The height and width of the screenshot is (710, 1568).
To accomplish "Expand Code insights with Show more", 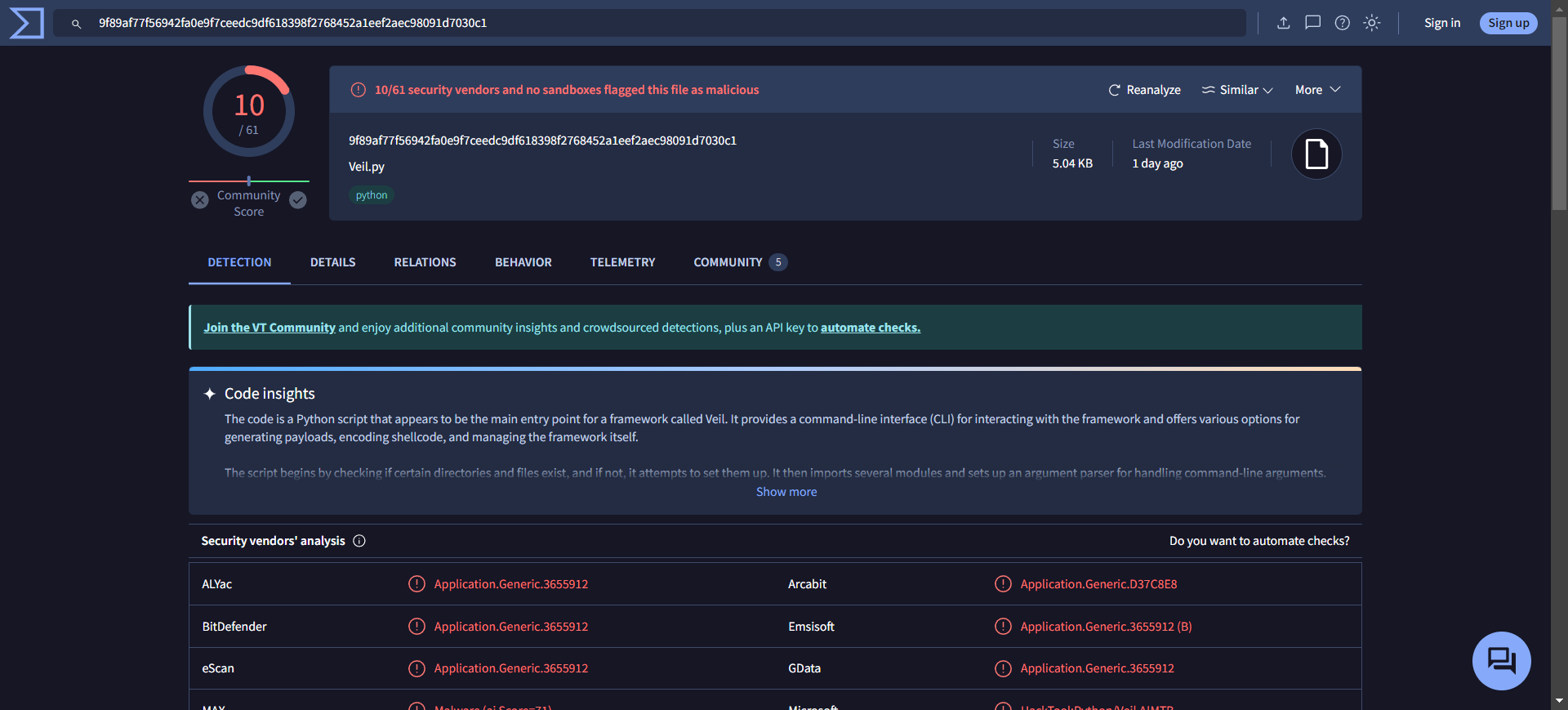I will click(786, 492).
